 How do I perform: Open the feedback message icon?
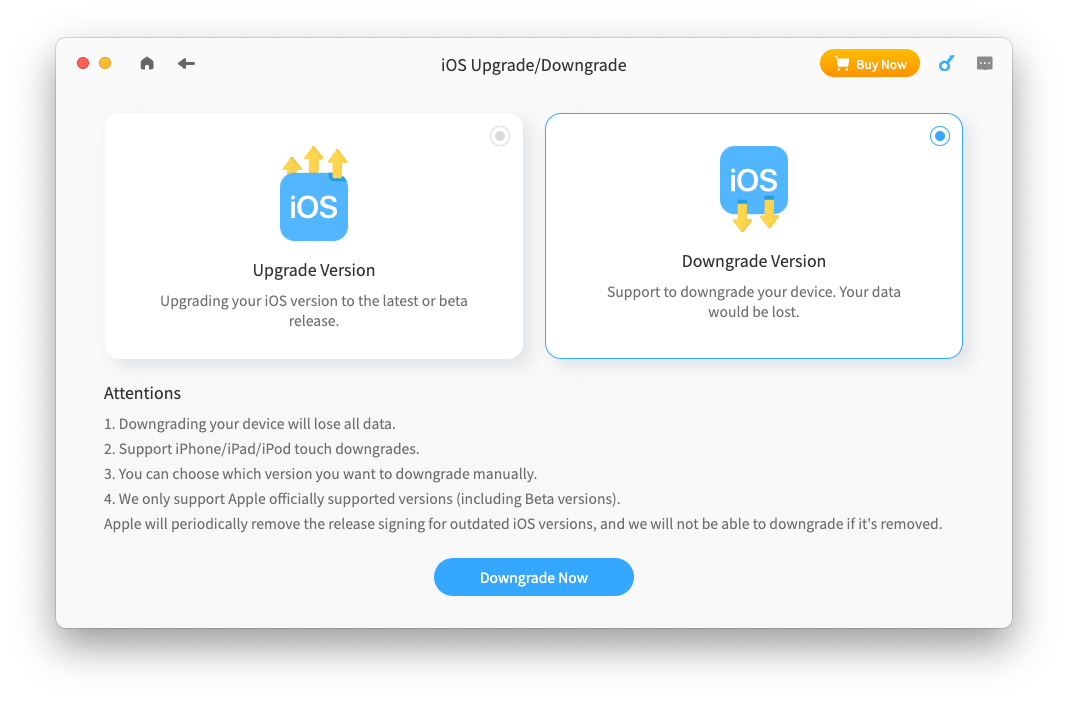[985, 64]
